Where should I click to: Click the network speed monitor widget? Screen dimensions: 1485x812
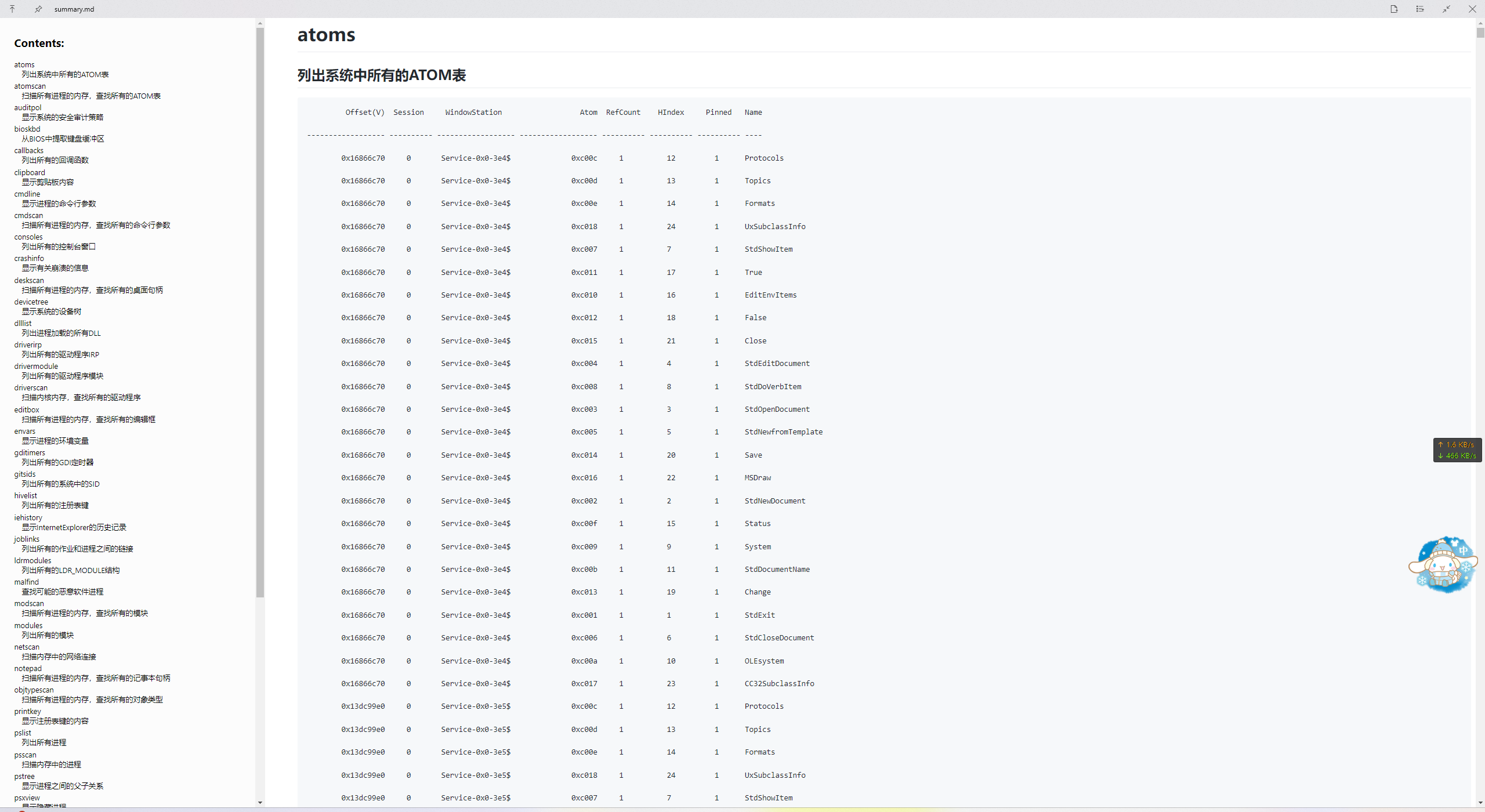tap(1457, 450)
